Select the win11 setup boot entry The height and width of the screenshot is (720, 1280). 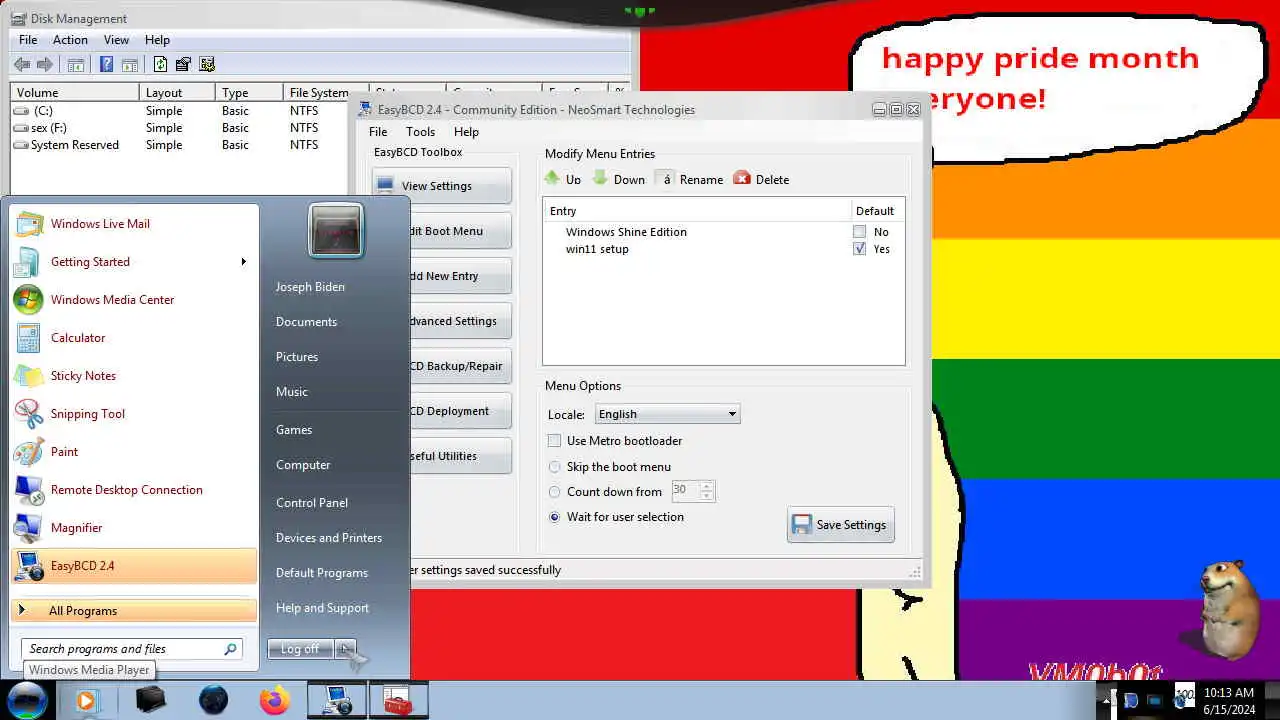point(597,249)
